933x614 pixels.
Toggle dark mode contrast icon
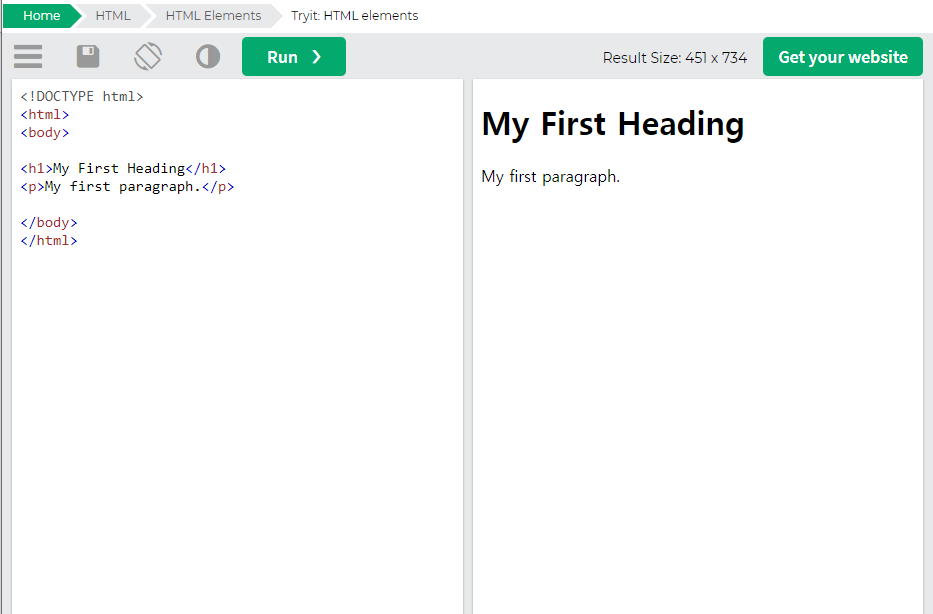coord(208,57)
